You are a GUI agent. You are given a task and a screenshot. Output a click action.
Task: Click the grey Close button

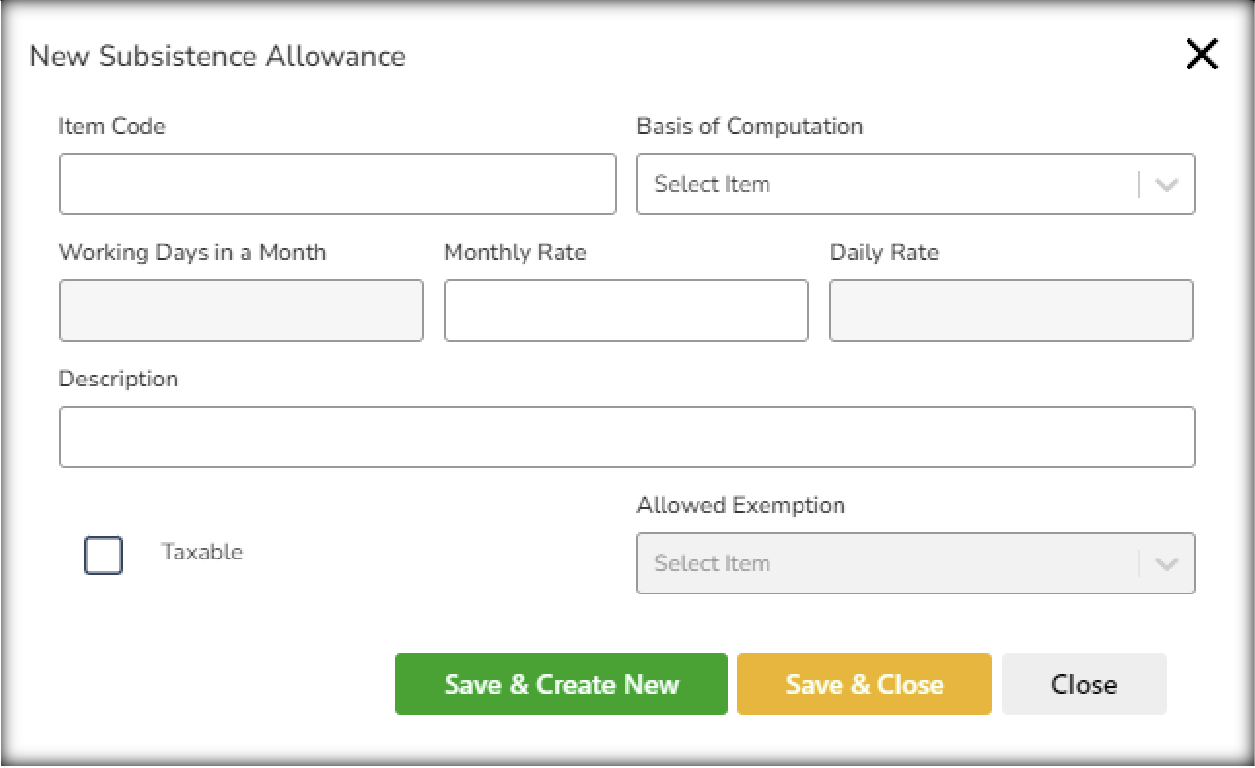[1084, 685]
